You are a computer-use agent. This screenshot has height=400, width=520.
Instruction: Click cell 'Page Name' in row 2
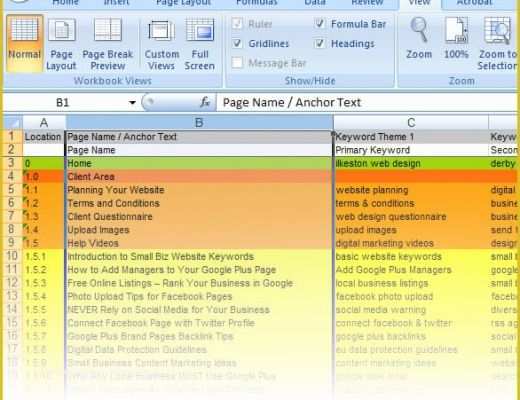click(199, 150)
